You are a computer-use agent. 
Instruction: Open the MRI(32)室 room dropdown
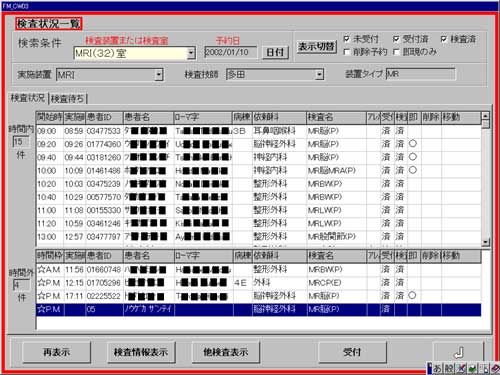point(191,53)
